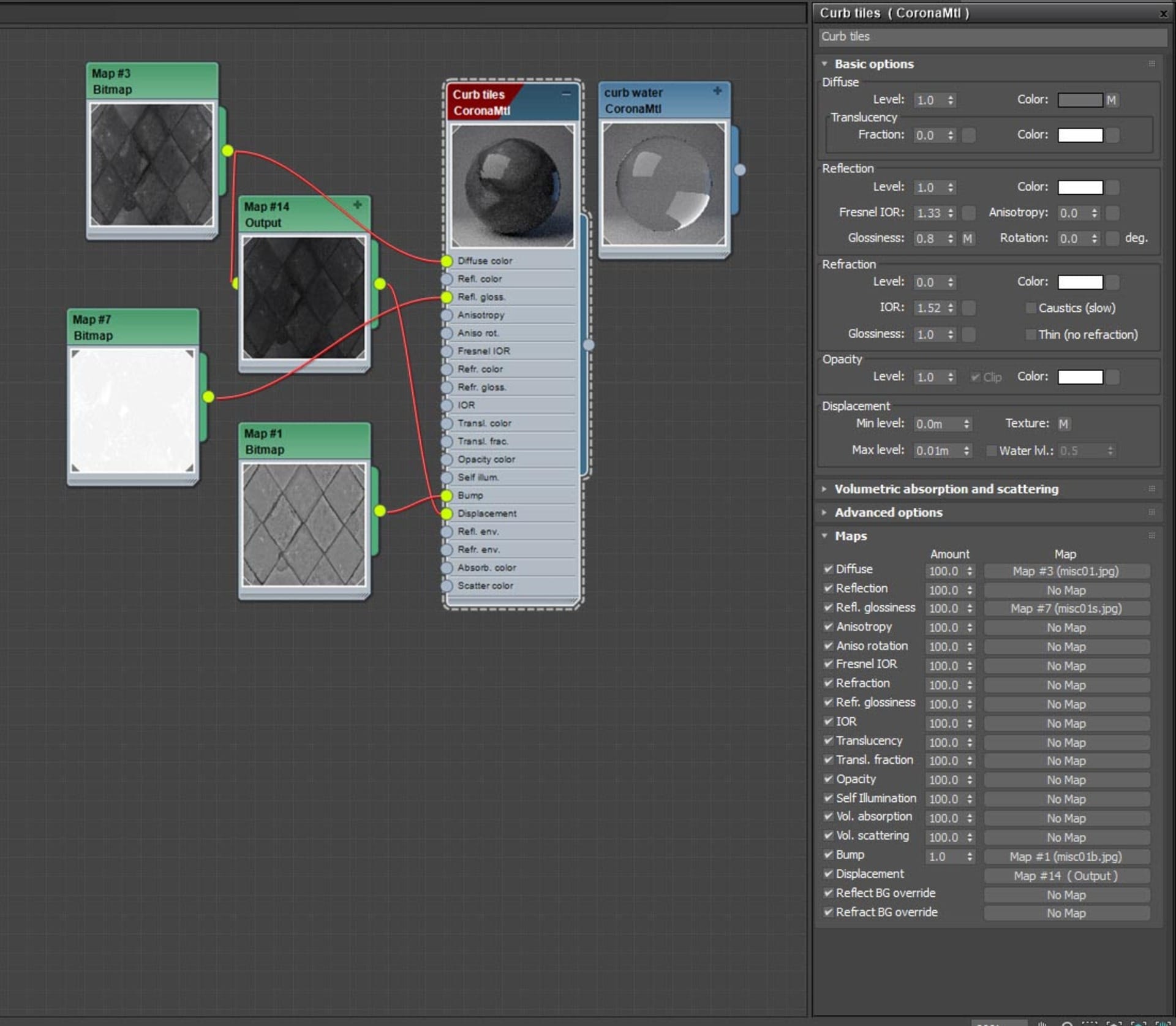Expand the curb water node with plus icon
Screen dimensions: 1176x1026
pos(717,91)
